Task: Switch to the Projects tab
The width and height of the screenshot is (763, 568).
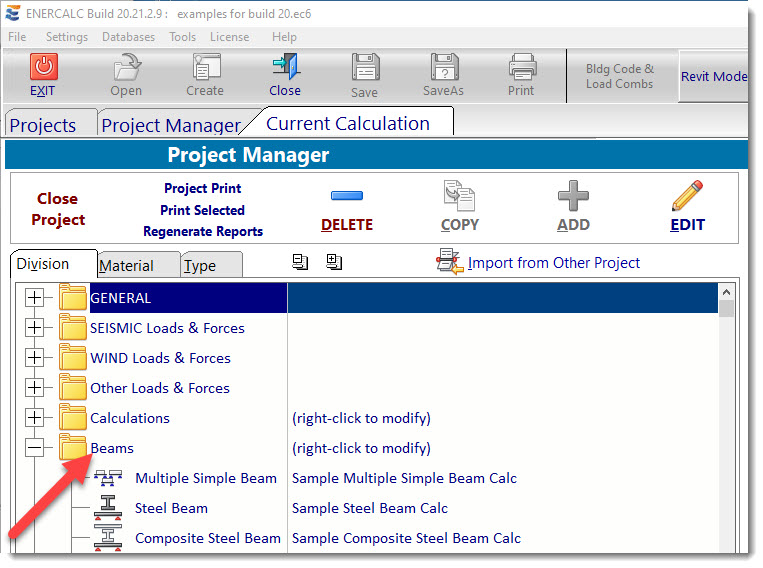Action: click(x=43, y=125)
